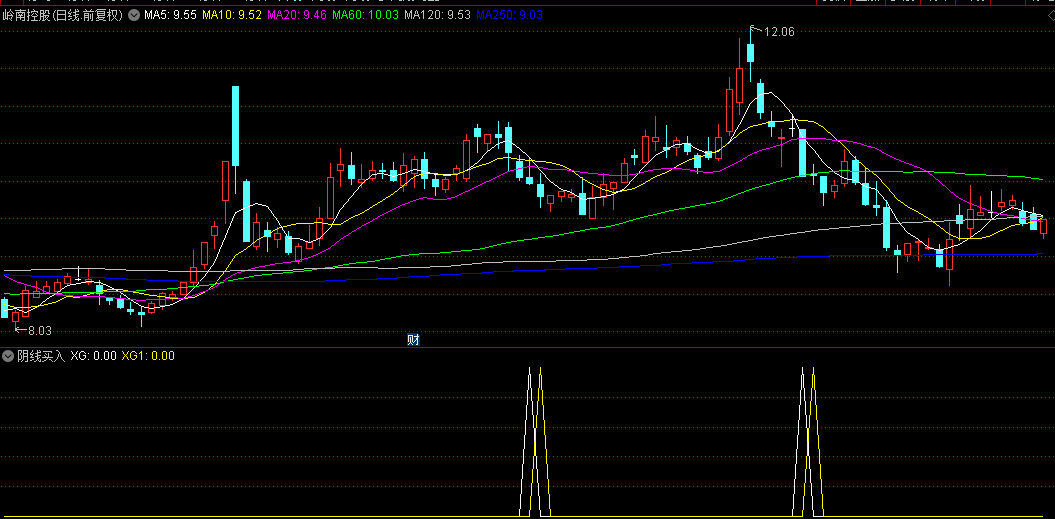Click the 12.06 high price marker
Screen dimensions: 1055x519
point(778,31)
